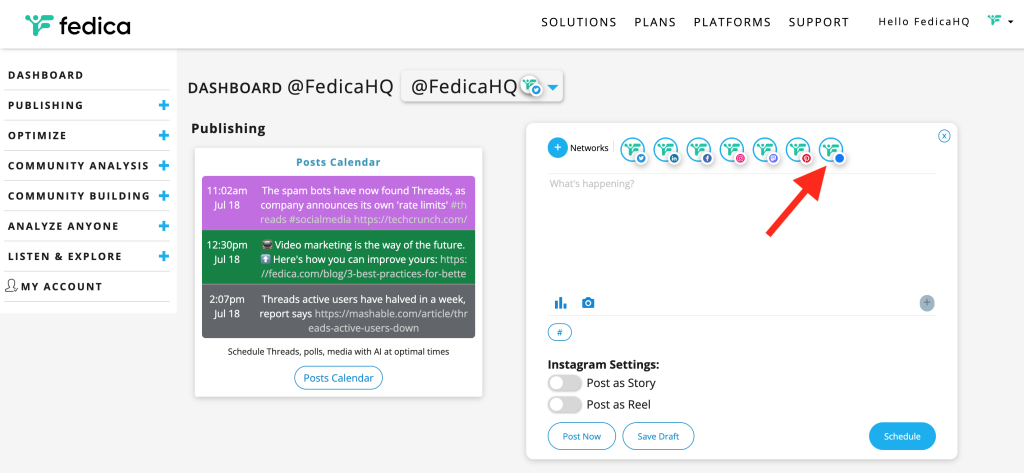Viewport: 1024px width, 473px height.
Task: Add a poll using the chart icon
Action: pyautogui.click(x=560, y=303)
